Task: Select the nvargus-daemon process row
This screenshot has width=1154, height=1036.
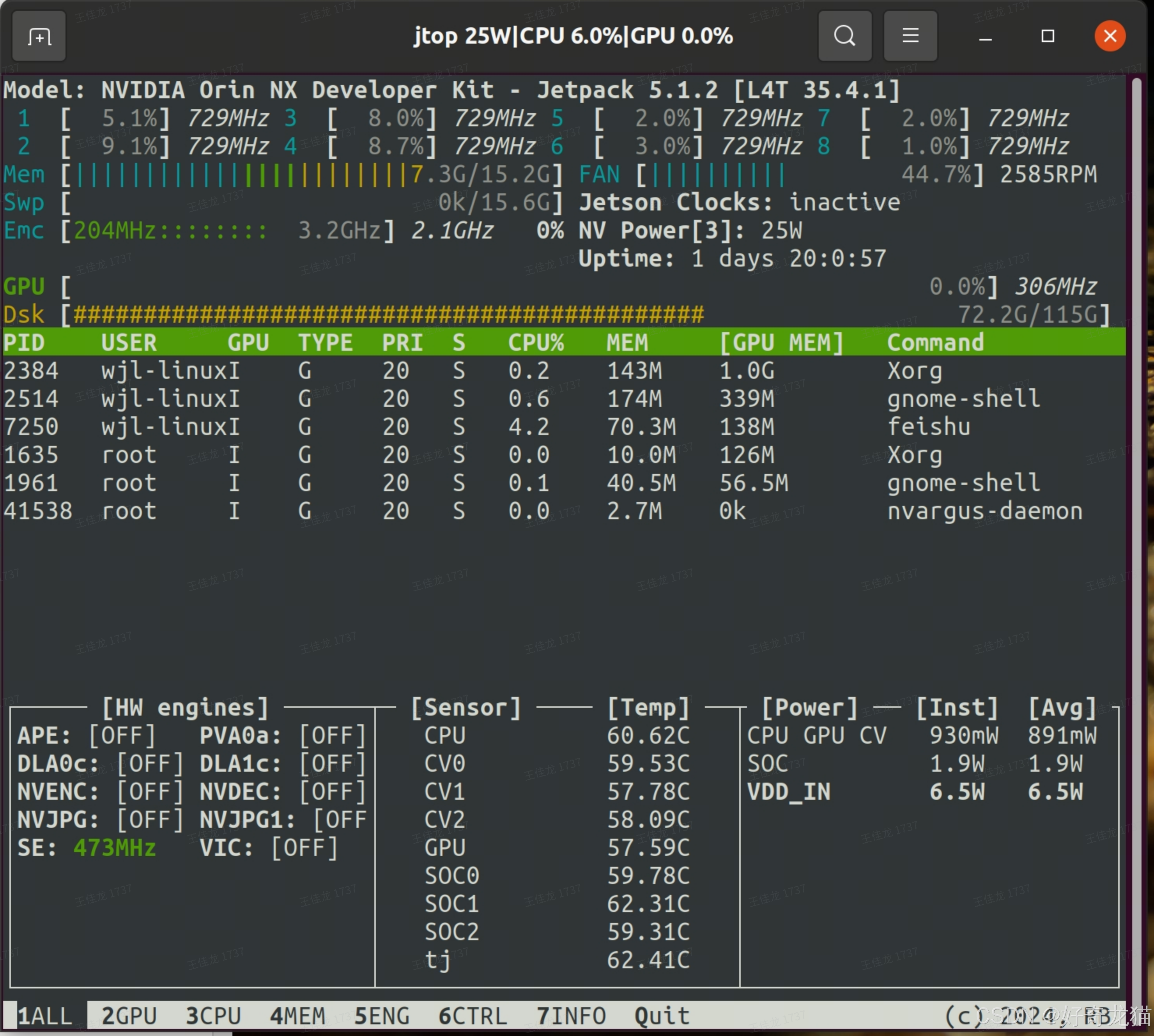Action: 564,511
